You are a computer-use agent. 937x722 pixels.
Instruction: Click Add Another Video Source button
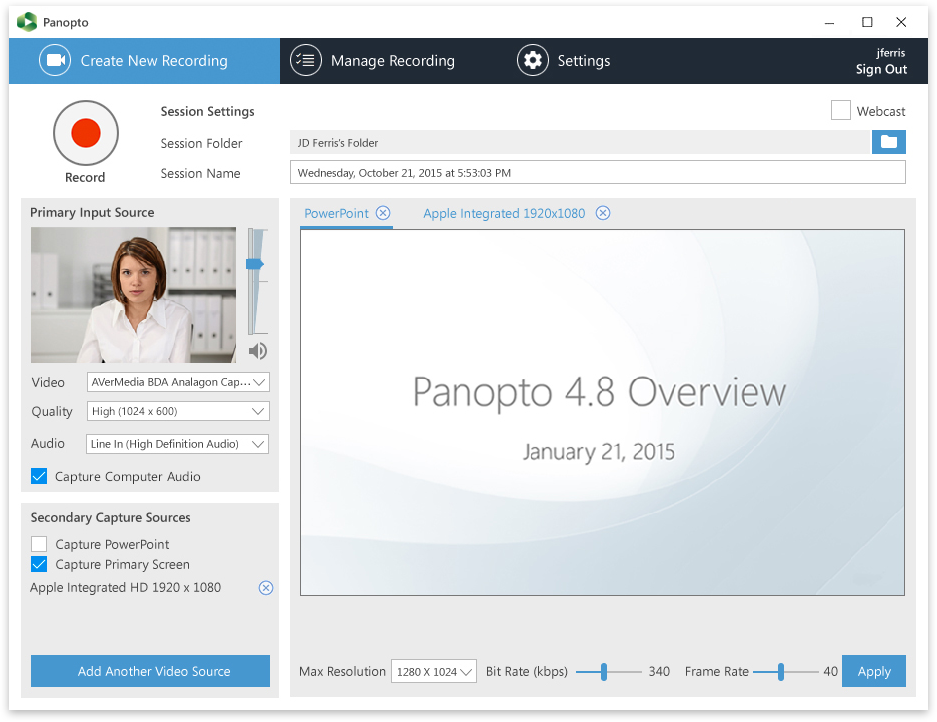click(150, 671)
